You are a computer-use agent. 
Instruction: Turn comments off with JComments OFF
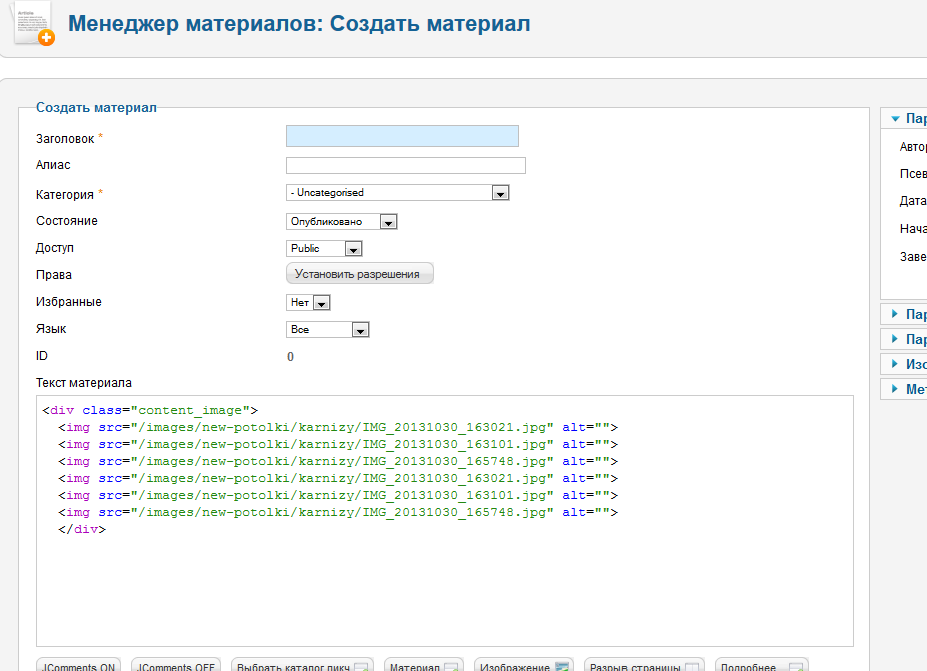(x=176, y=666)
